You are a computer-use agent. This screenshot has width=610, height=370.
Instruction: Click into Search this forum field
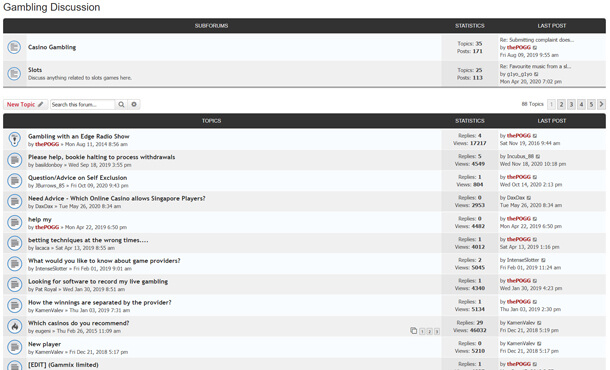click(x=82, y=104)
